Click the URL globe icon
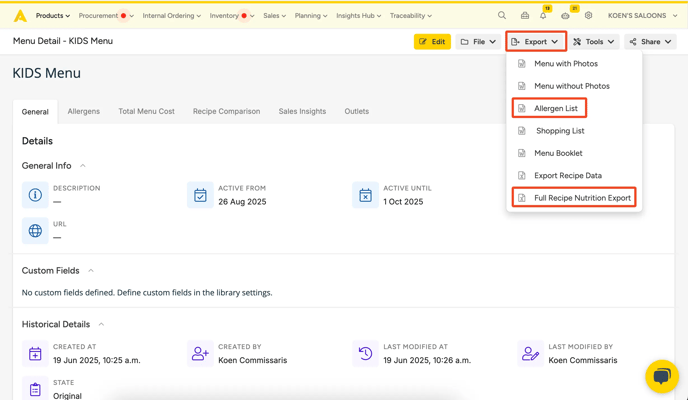Screen dimensions: 688x400 (35, 231)
